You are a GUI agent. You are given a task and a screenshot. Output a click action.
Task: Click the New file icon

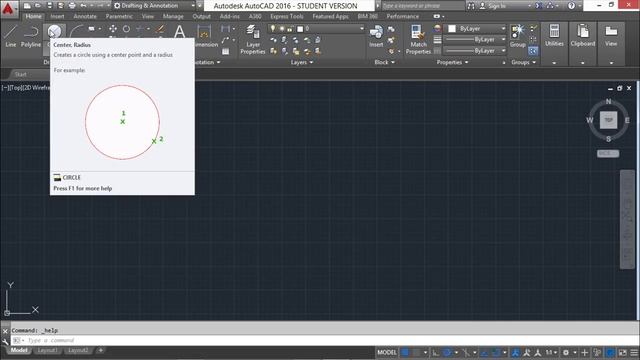(x=27, y=6)
